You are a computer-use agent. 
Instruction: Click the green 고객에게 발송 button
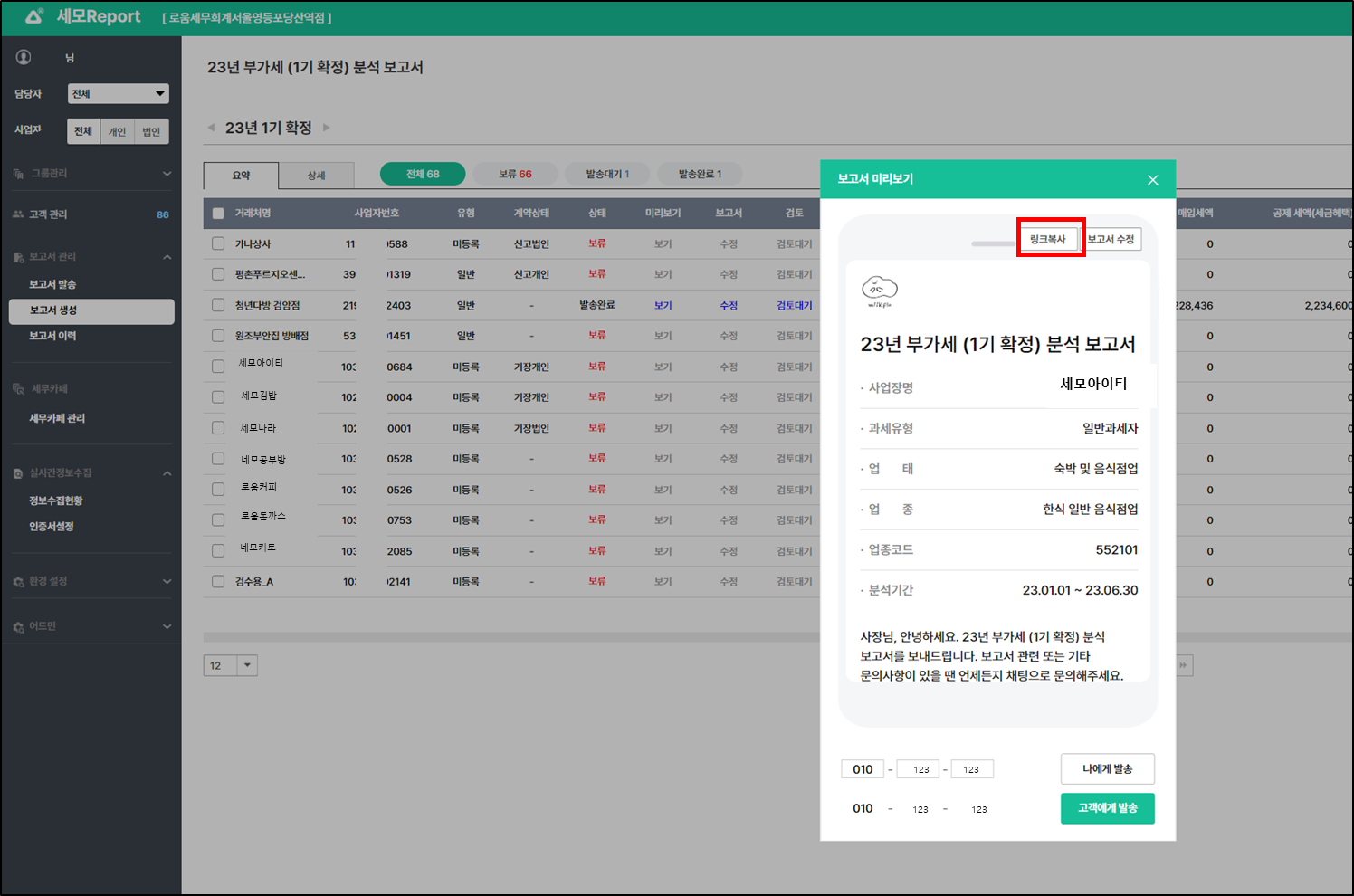coord(1107,808)
